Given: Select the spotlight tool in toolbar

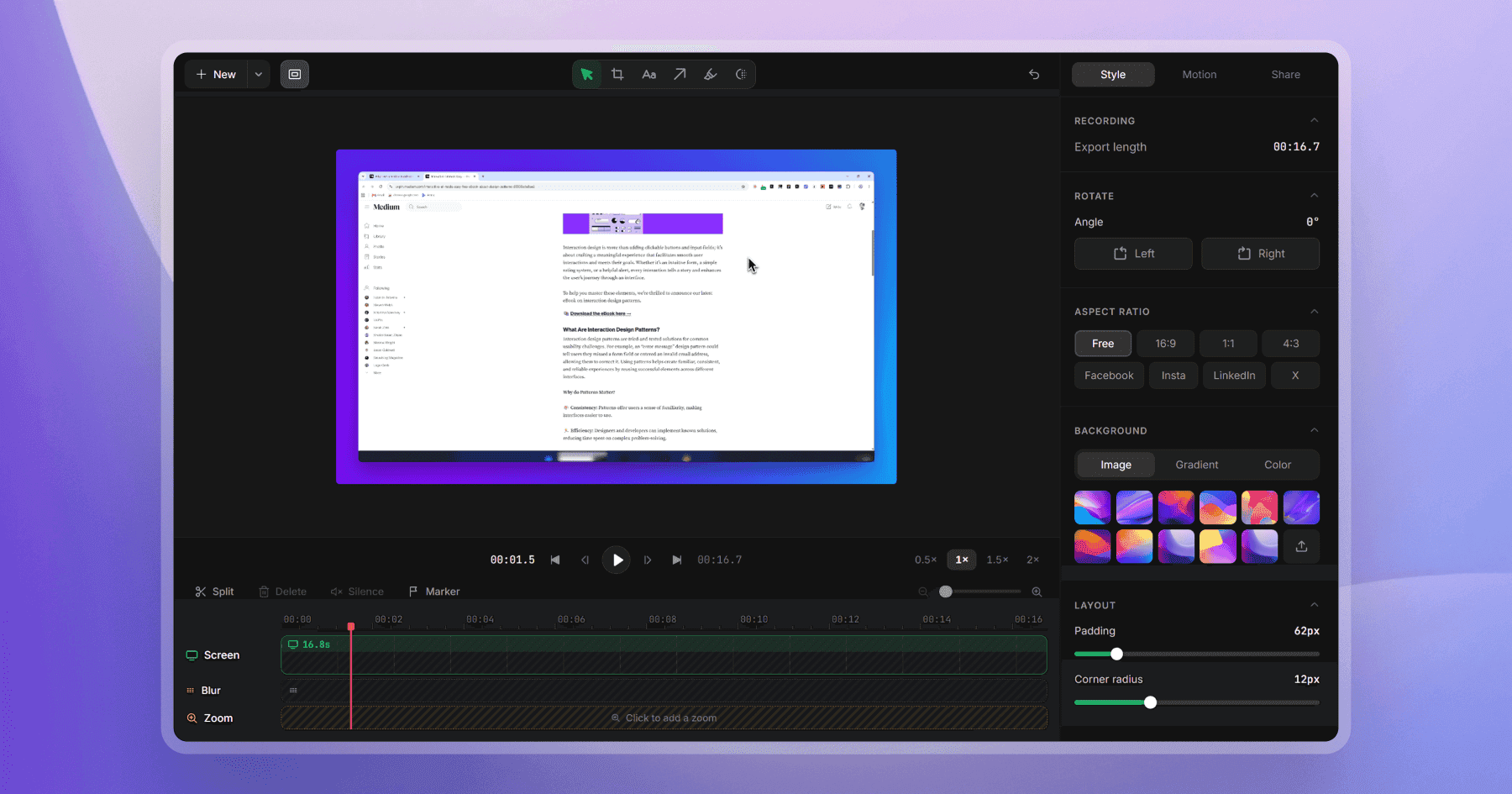Looking at the screenshot, I should click(x=741, y=74).
